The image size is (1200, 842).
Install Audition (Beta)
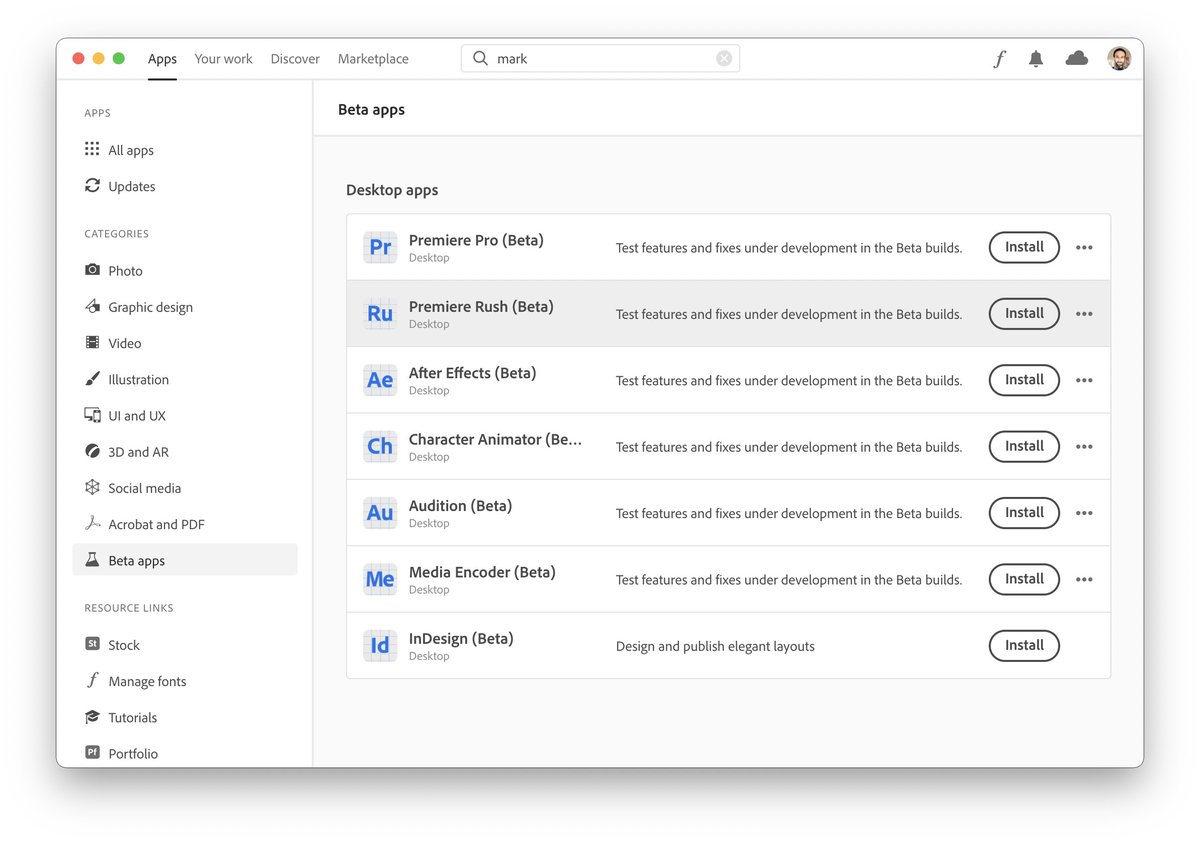[1024, 513]
